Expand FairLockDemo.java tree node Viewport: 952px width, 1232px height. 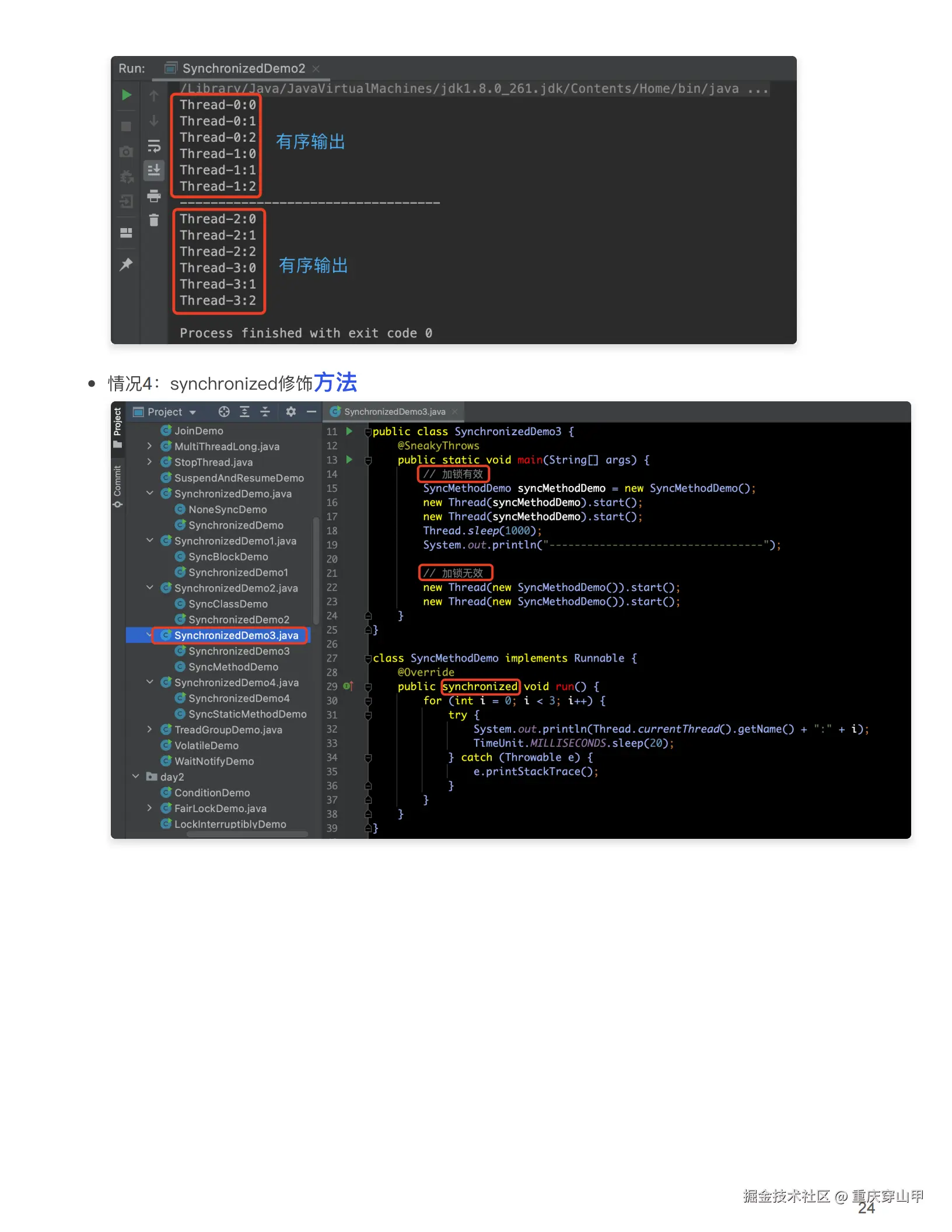point(149,808)
